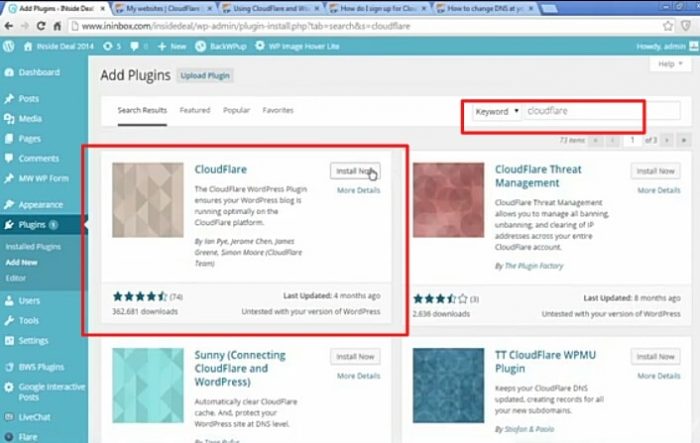Screen dimensions: 700x443
Task: Open The Plugin Factory author link
Action: 533,266
